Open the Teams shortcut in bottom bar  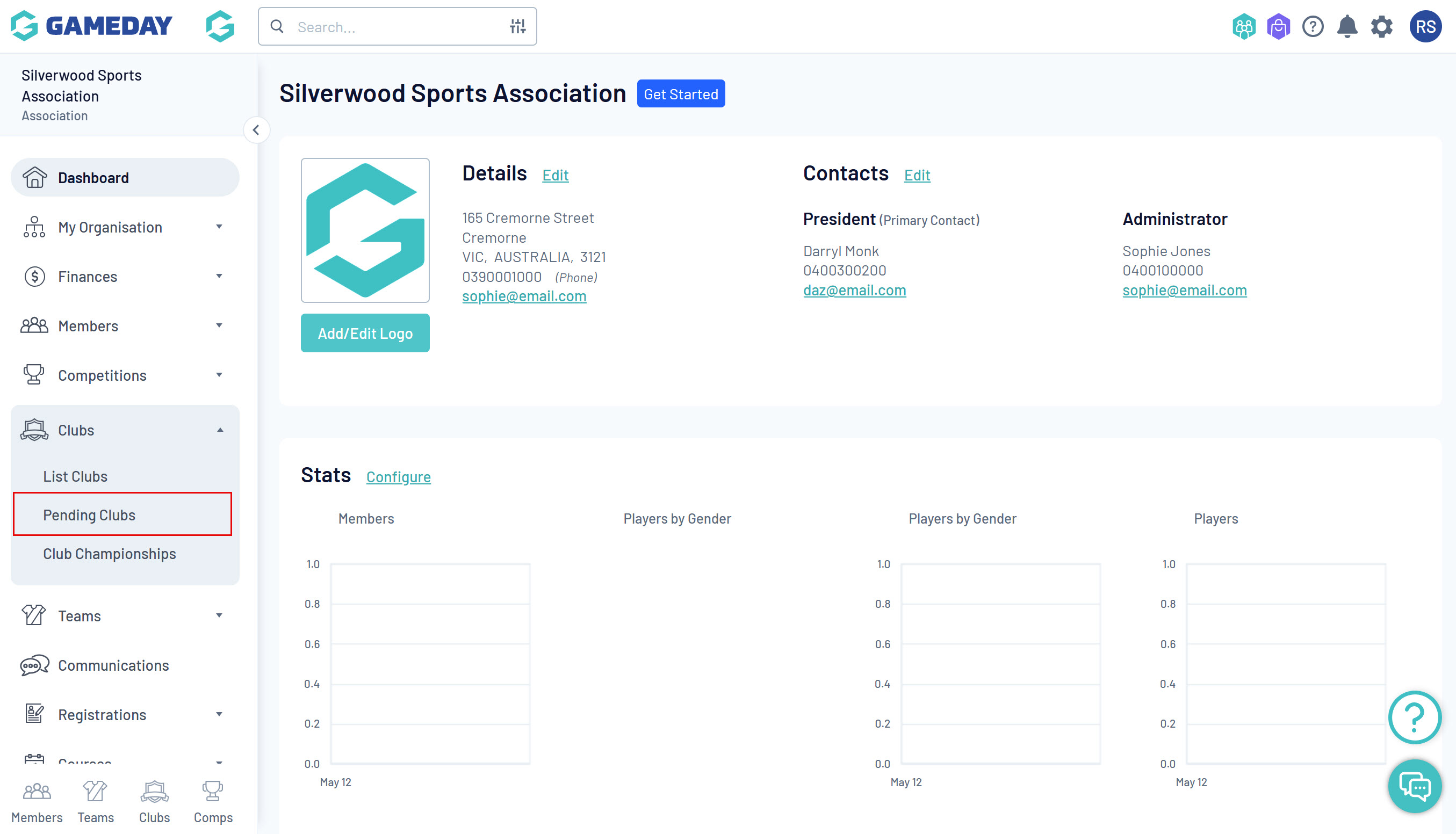click(96, 802)
